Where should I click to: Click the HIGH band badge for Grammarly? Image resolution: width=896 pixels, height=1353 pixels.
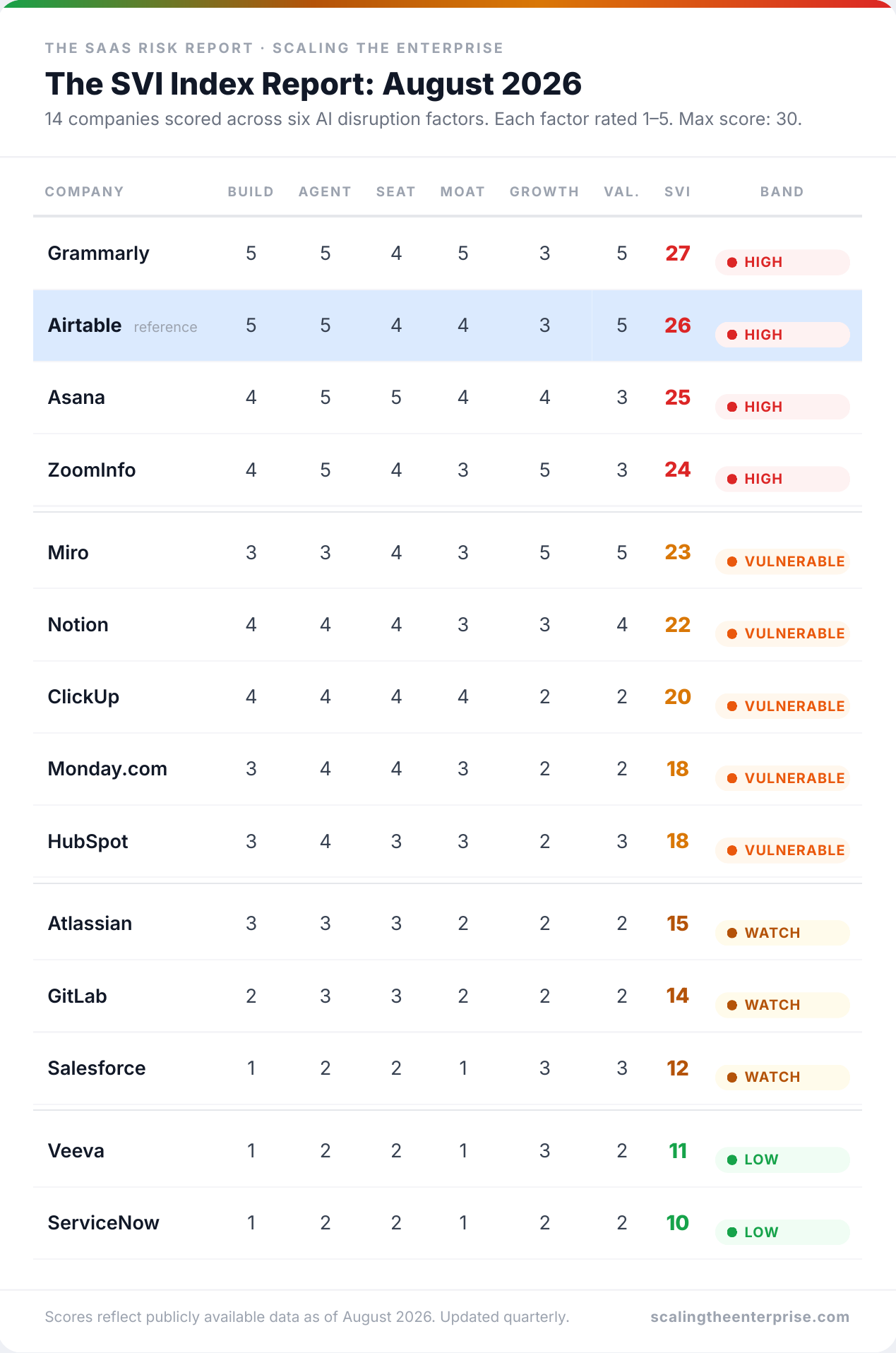pyautogui.click(x=782, y=262)
